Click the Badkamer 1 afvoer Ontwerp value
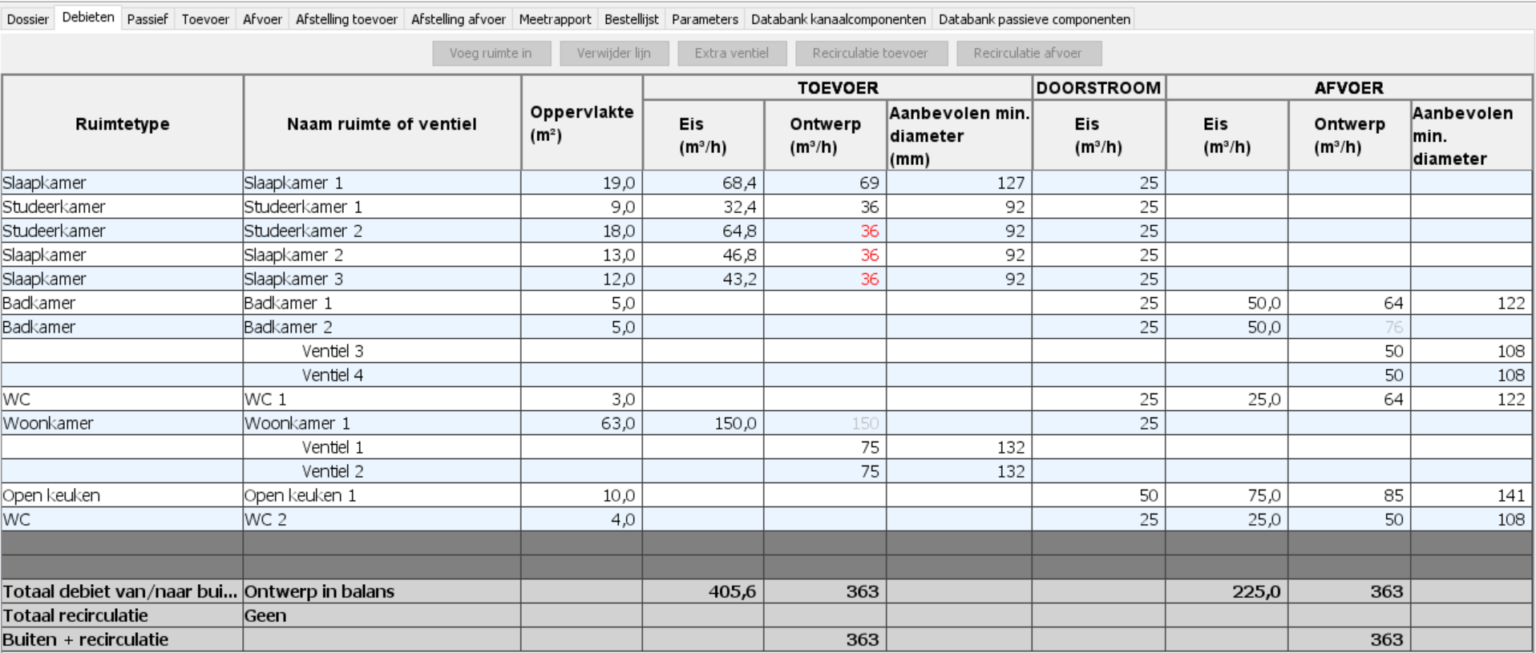1536x653 pixels. (x=1348, y=303)
